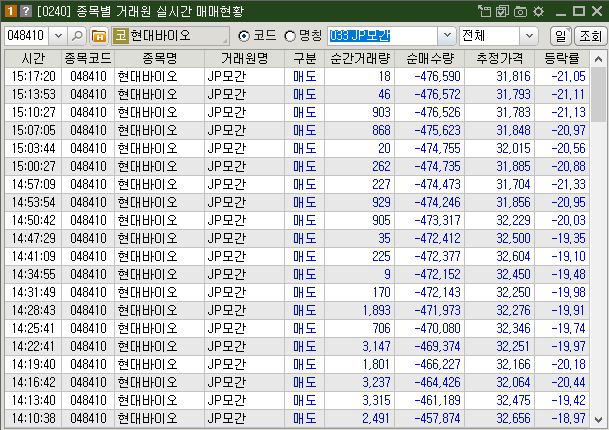Select the 명칭 radio button

tap(290, 36)
